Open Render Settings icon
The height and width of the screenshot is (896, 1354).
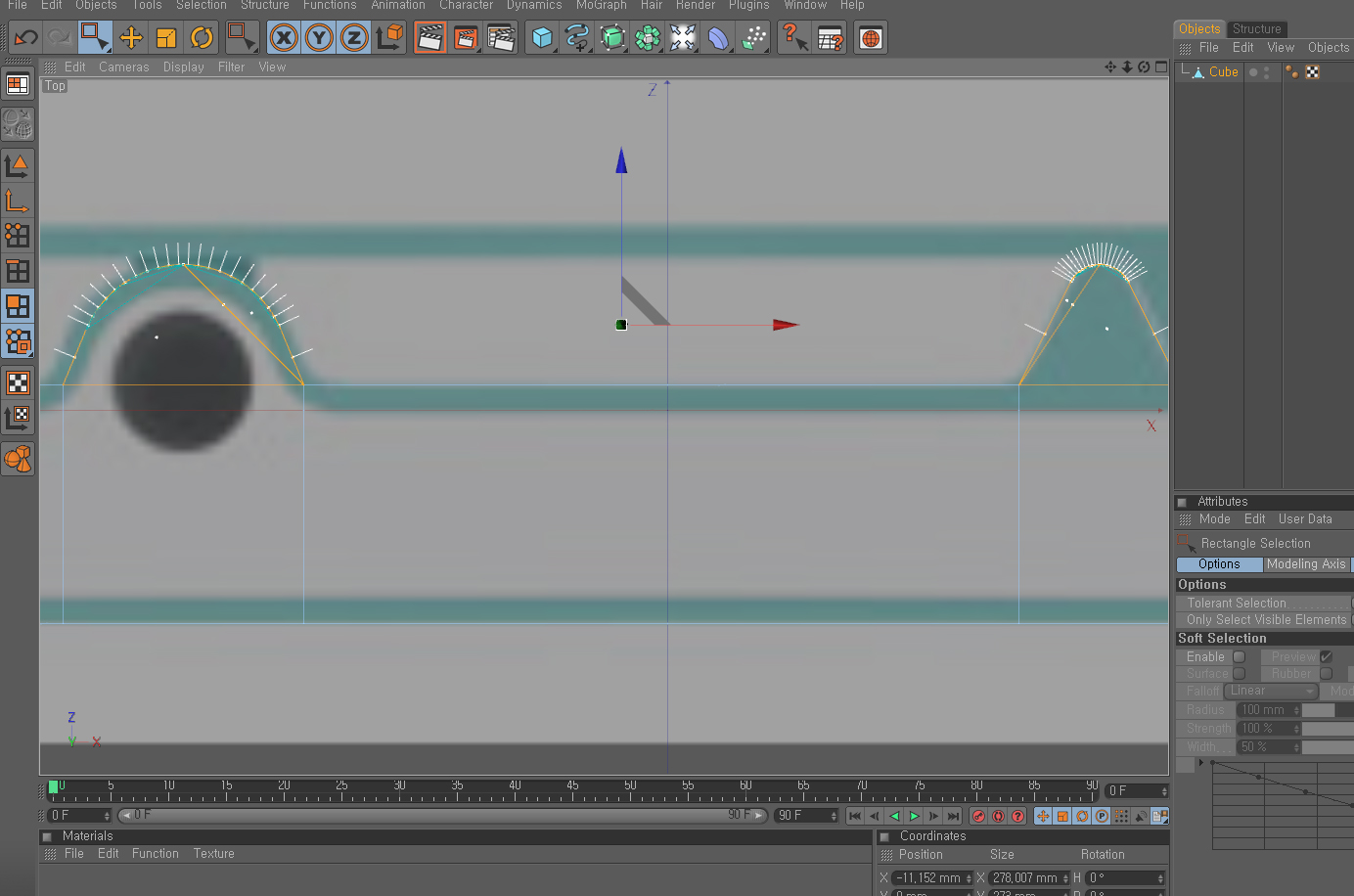501,38
